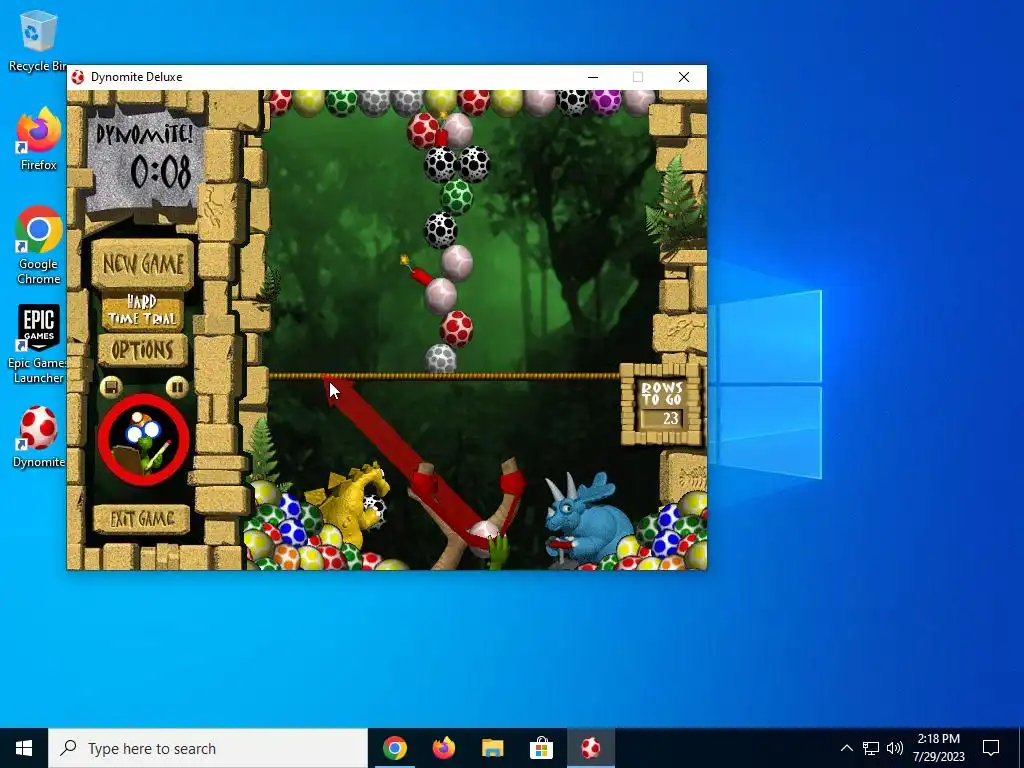Screen dimensions: 1024x768
Task: Click the dynamite stick beside pink eggs
Action: pos(417,270)
